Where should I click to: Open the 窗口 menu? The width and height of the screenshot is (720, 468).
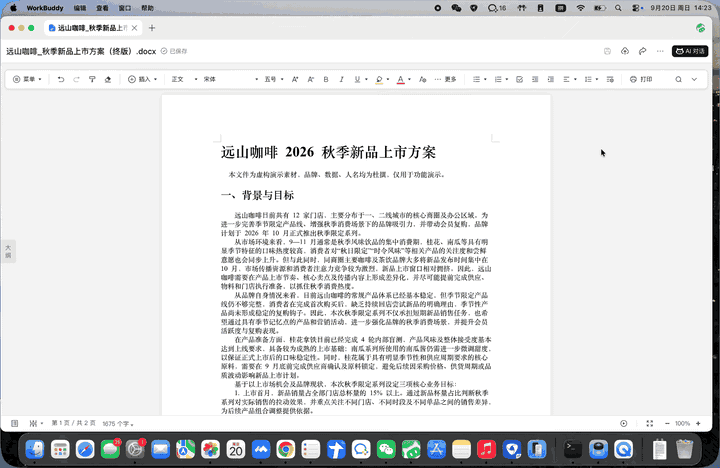pyautogui.click(x=125, y=8)
